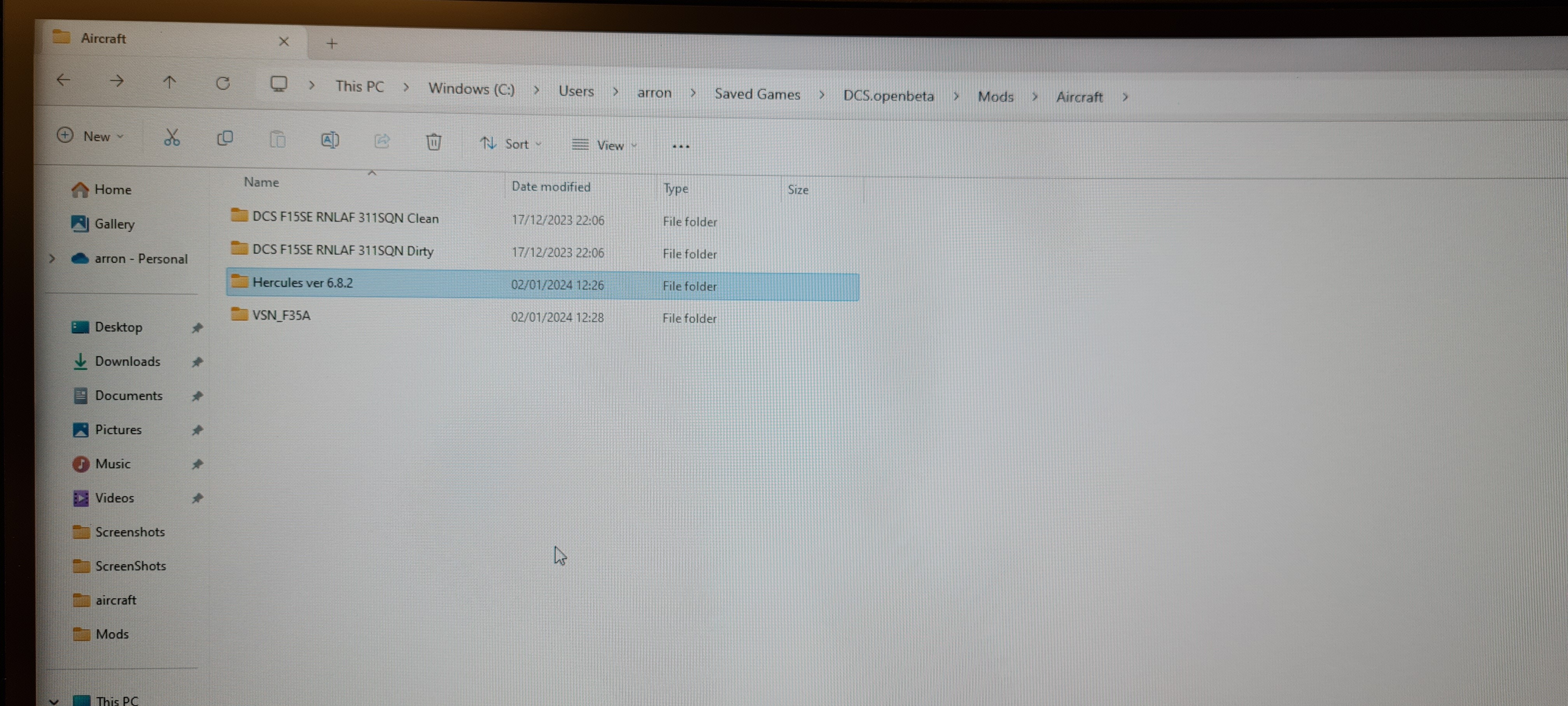
Task: Go to DCS.openbeta breadcrumb
Action: [x=888, y=96]
